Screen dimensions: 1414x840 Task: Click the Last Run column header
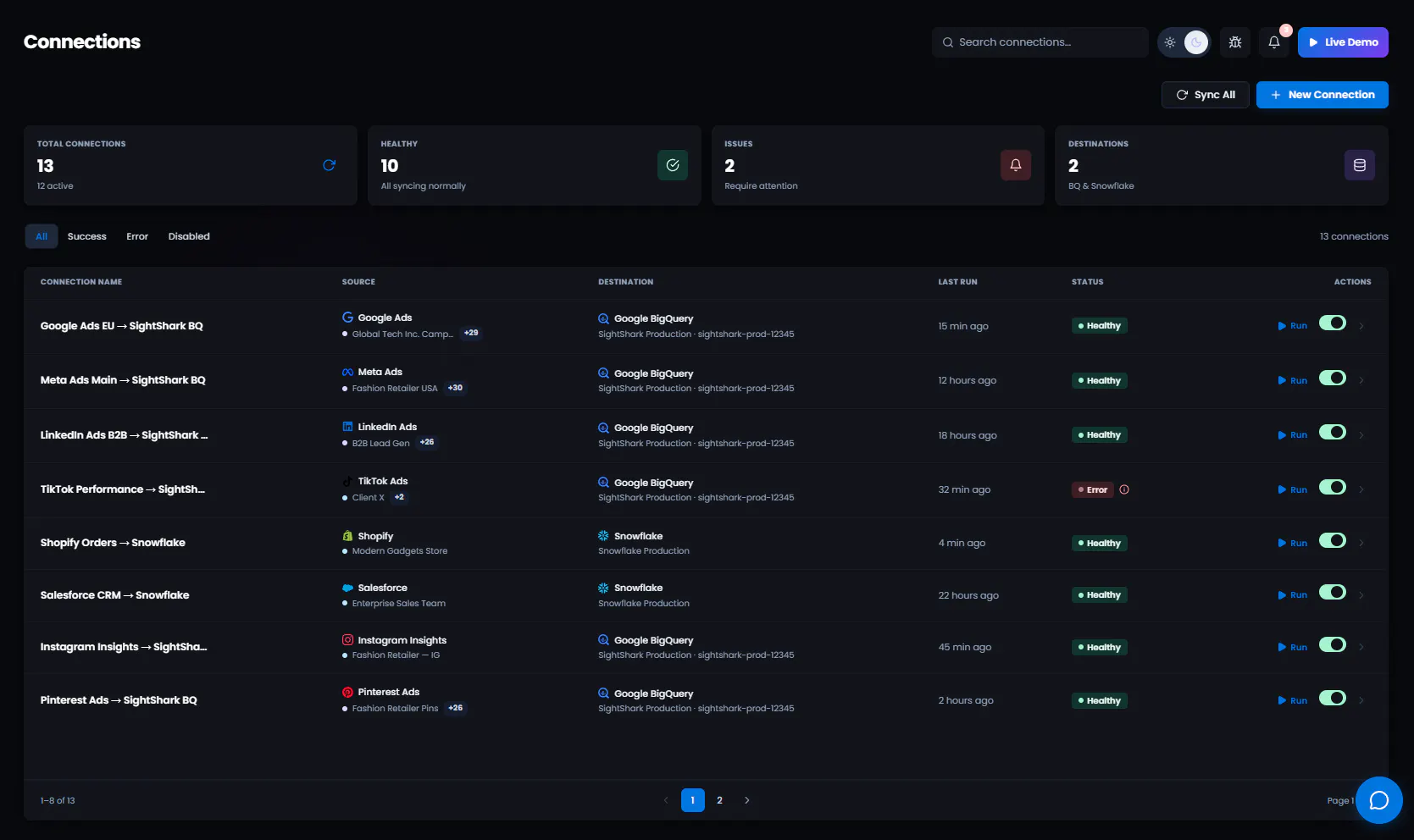pyautogui.click(x=957, y=282)
